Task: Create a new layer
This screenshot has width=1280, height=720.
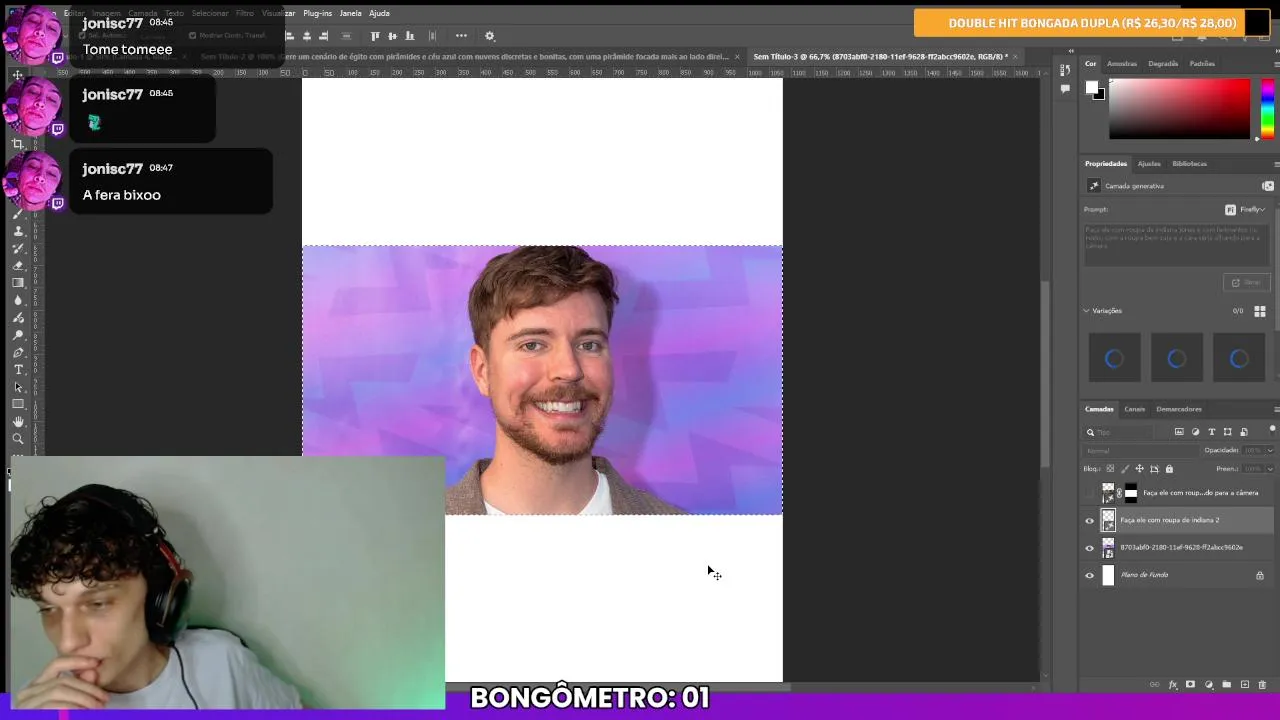Action: [x=1245, y=684]
